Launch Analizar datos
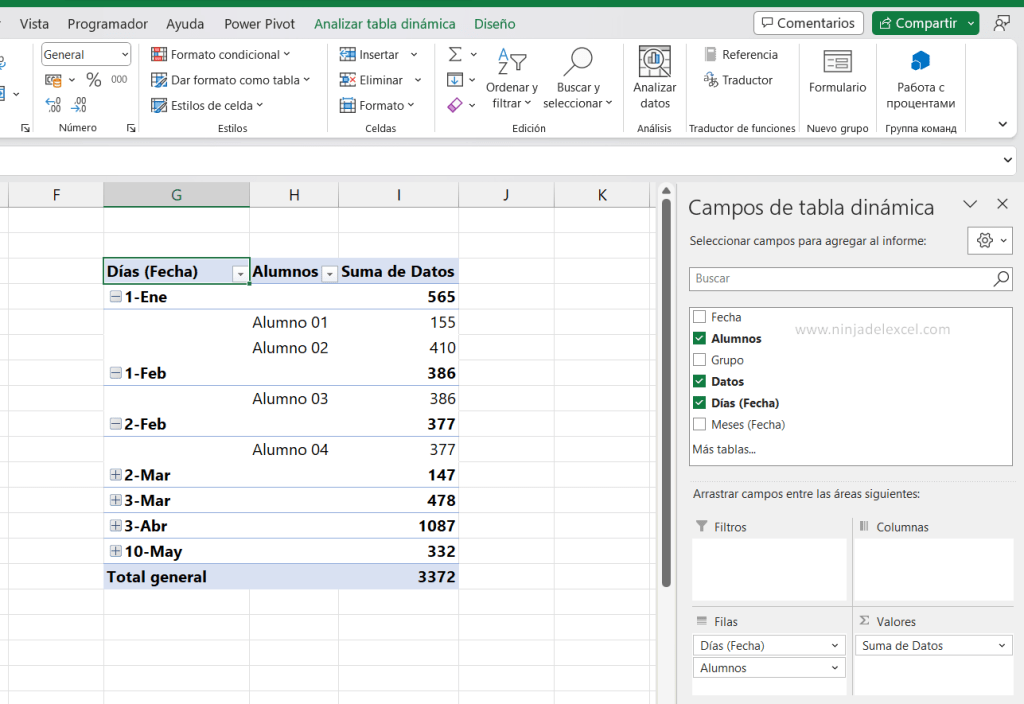The image size is (1024, 704). [654, 80]
